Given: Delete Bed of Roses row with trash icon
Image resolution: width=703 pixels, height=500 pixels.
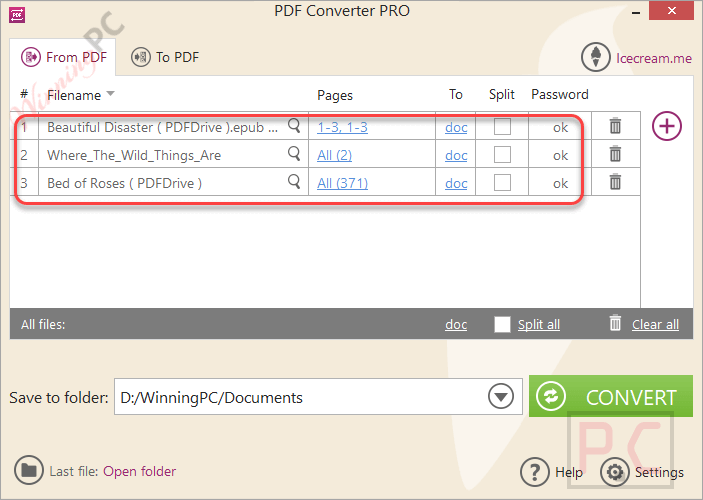Looking at the screenshot, I should (x=615, y=182).
